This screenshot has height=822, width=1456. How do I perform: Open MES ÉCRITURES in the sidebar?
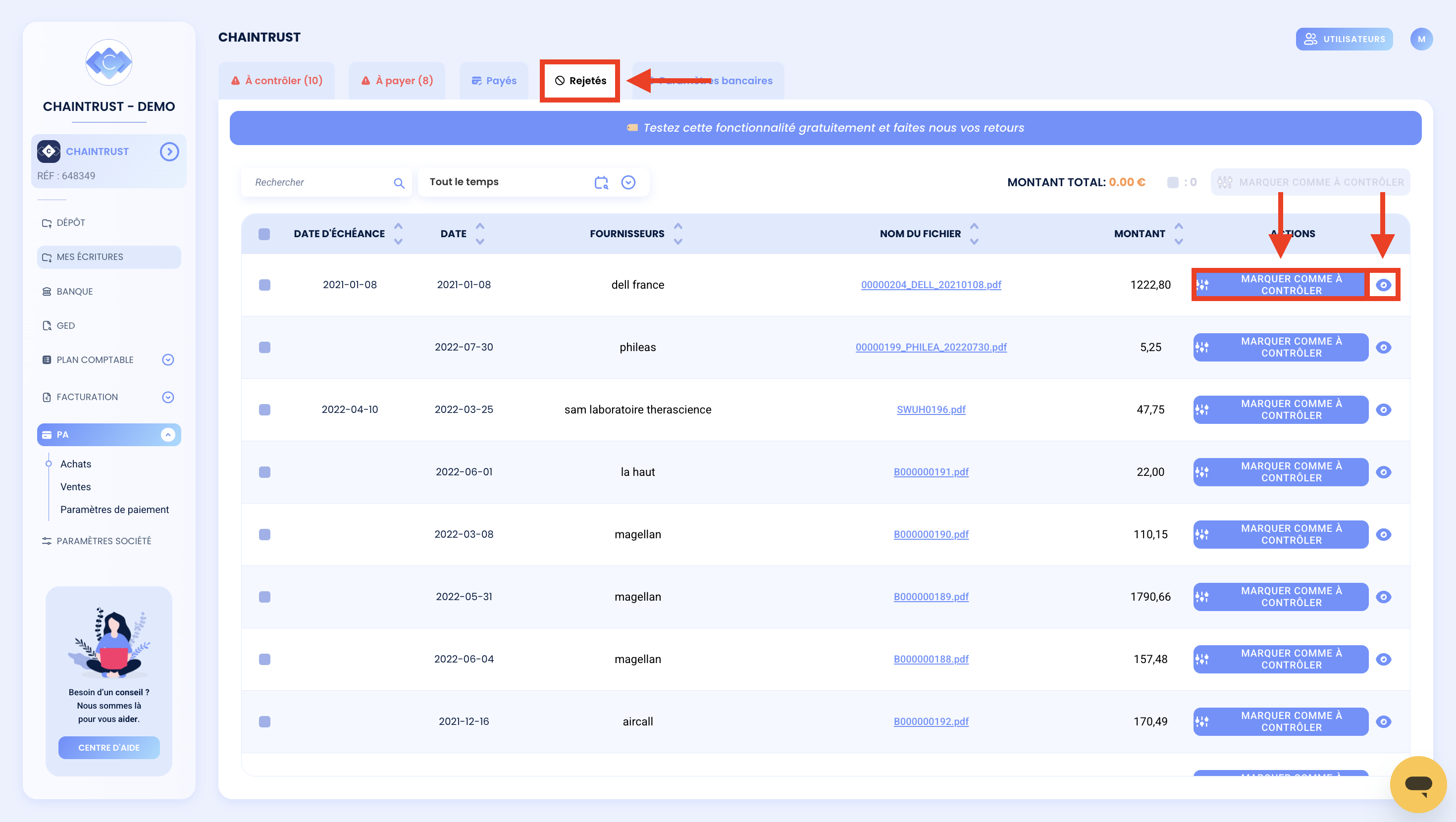[x=109, y=257]
